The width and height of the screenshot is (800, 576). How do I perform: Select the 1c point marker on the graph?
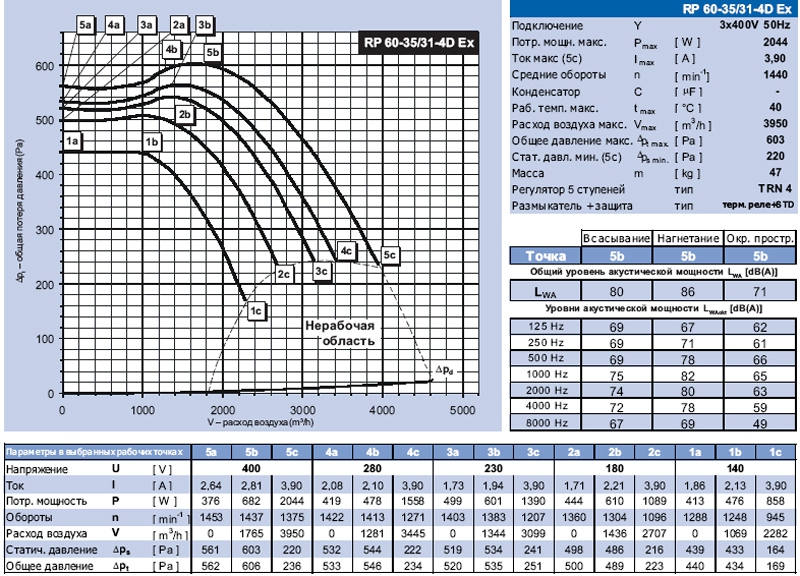coord(256,312)
